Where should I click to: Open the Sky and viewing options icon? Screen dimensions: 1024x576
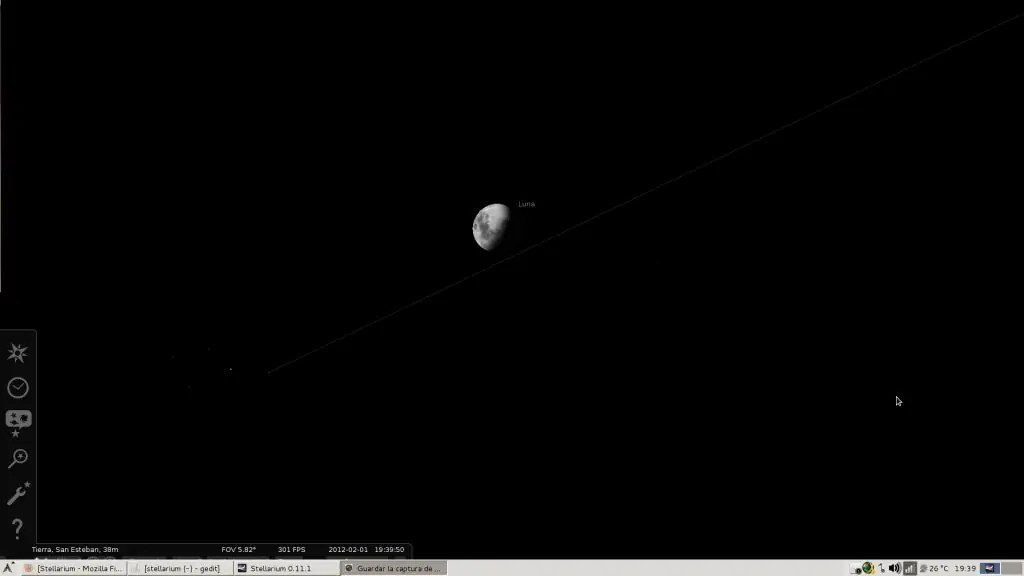click(x=18, y=423)
